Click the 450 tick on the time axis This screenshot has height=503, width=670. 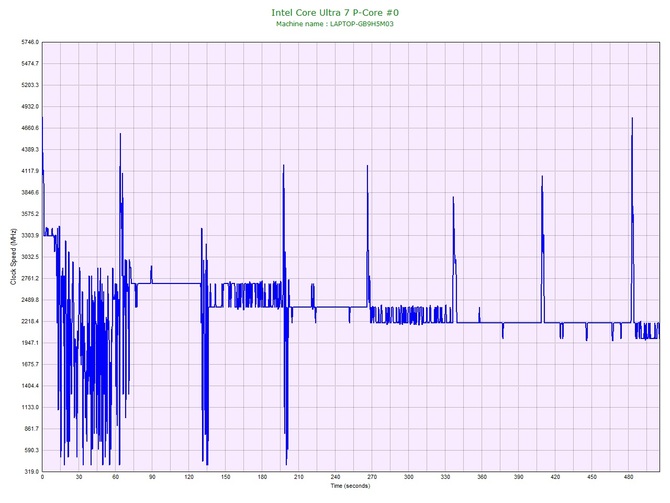pyautogui.click(x=592, y=477)
